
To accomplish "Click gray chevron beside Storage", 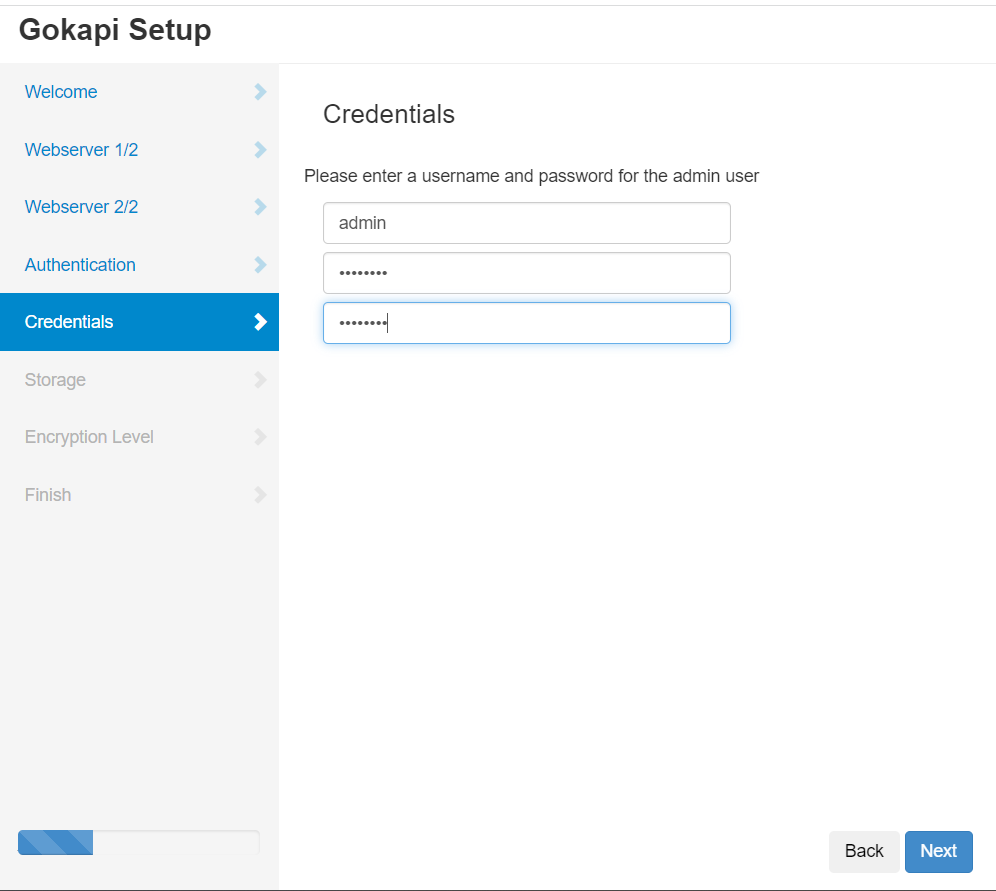I will [x=260, y=380].
